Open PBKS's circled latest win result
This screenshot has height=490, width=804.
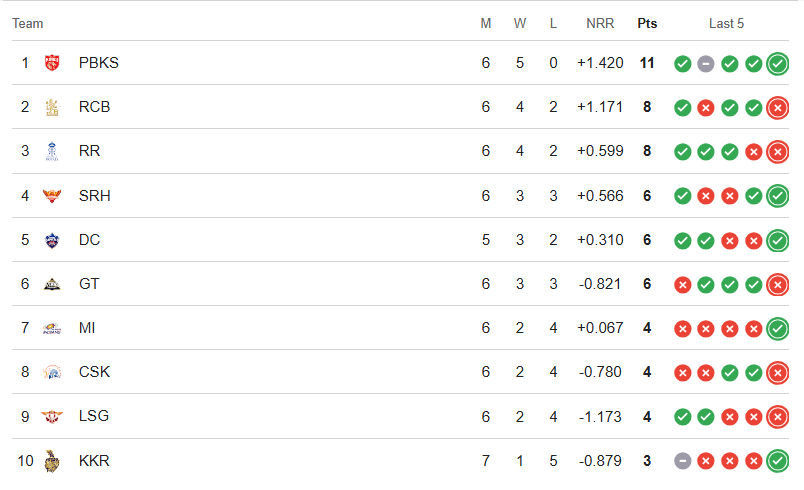[x=777, y=64]
